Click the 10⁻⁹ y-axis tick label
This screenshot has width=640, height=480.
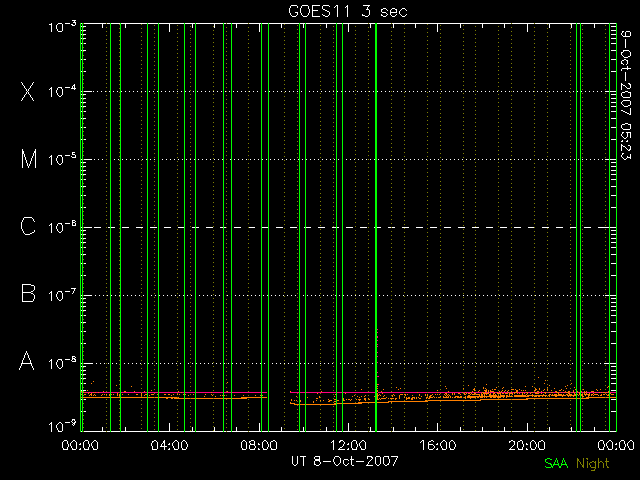point(62,426)
